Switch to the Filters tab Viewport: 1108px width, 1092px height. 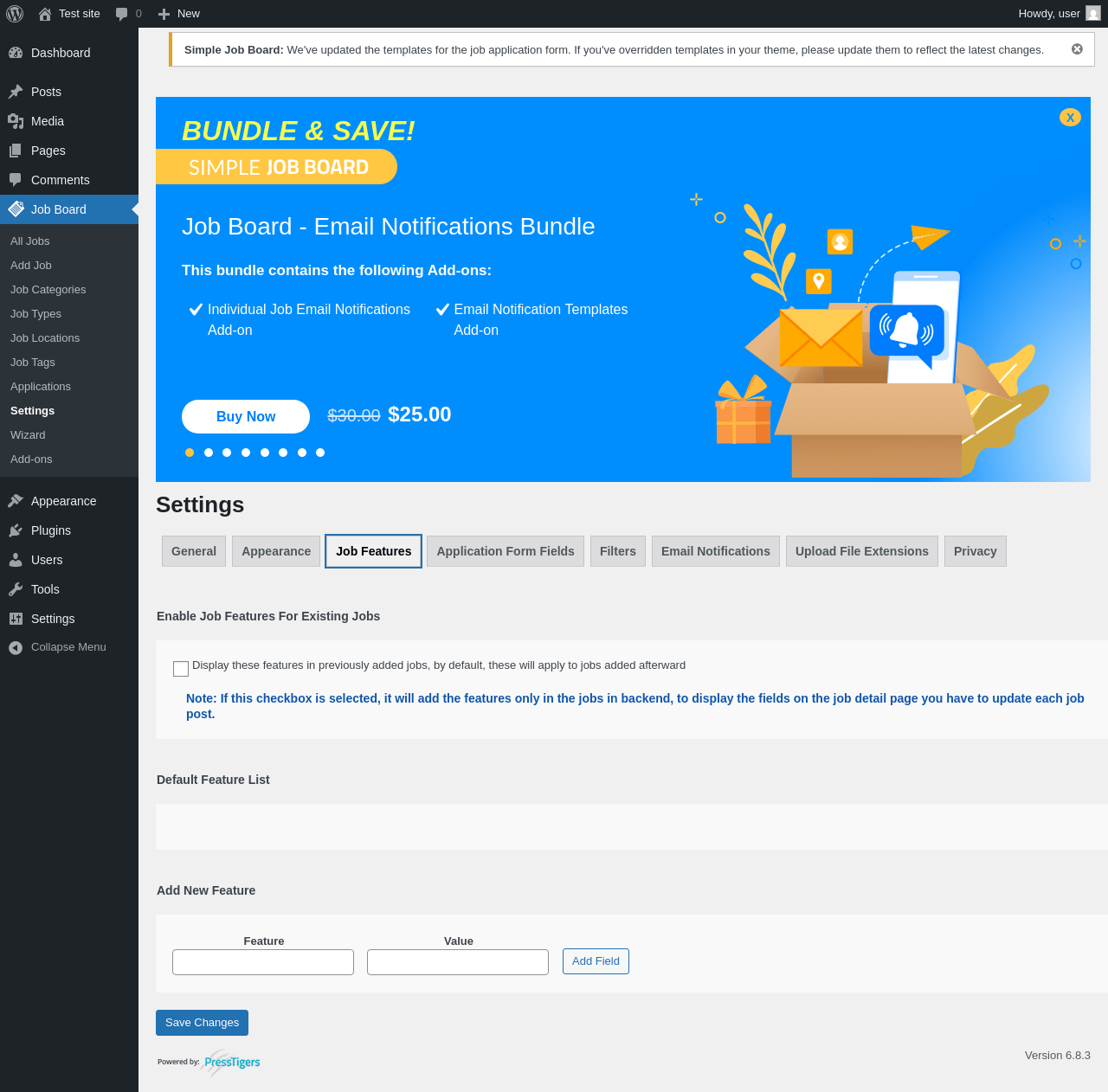click(618, 551)
